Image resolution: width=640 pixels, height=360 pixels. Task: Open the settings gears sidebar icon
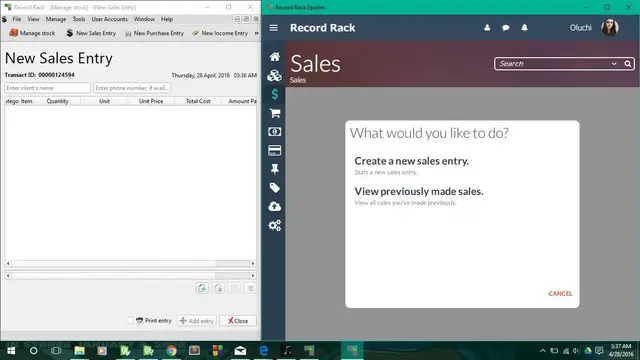pyautogui.click(x=275, y=225)
